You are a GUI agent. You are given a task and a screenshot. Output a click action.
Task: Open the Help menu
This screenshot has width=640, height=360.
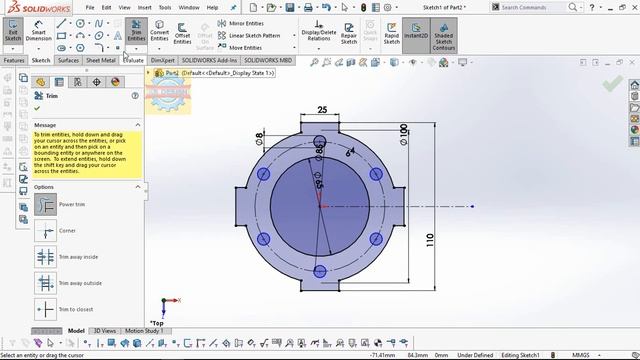pos(212,7)
